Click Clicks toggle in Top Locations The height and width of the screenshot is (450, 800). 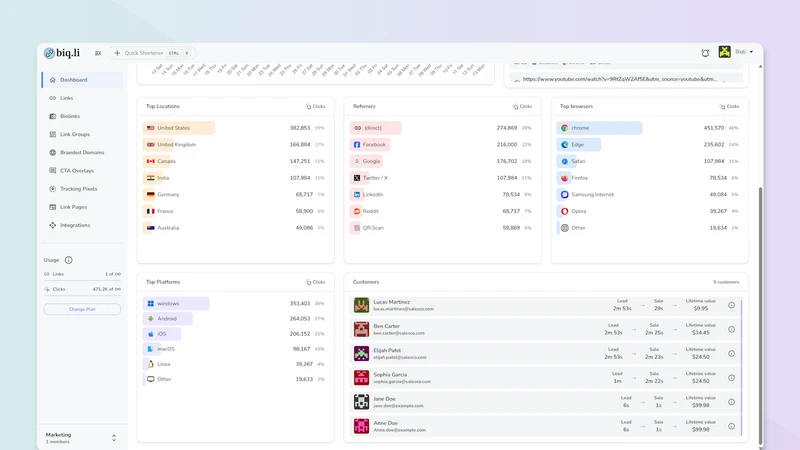click(x=315, y=107)
